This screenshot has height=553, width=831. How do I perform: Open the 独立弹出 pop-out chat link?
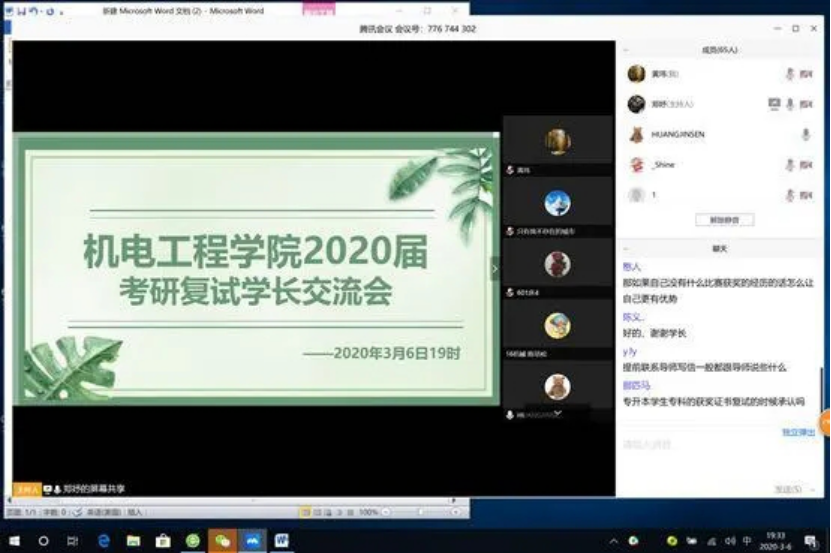point(797,432)
